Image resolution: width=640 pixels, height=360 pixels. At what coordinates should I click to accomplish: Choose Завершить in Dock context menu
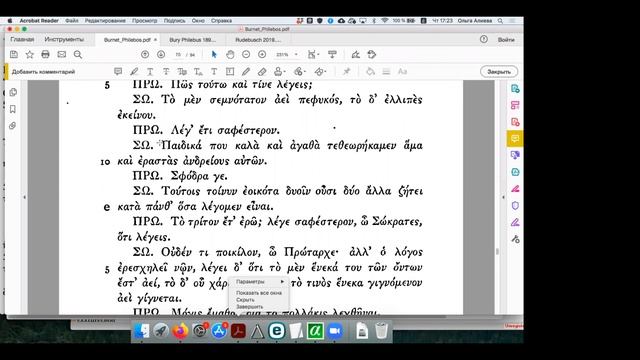[259, 307]
